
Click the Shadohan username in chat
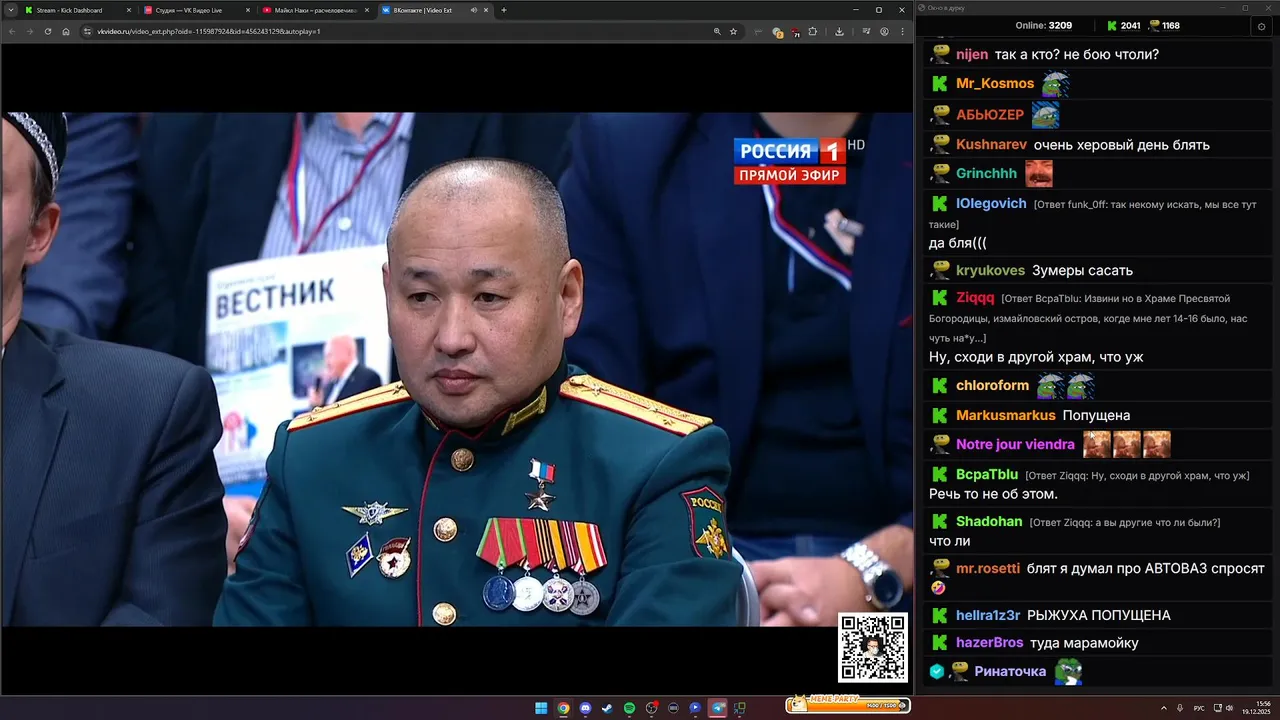pyautogui.click(x=989, y=521)
